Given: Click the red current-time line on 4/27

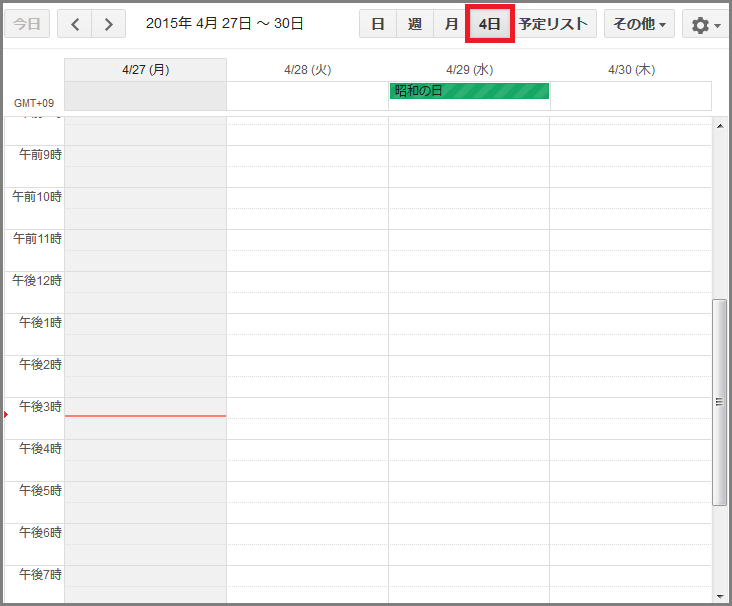Looking at the screenshot, I should pos(145,416).
